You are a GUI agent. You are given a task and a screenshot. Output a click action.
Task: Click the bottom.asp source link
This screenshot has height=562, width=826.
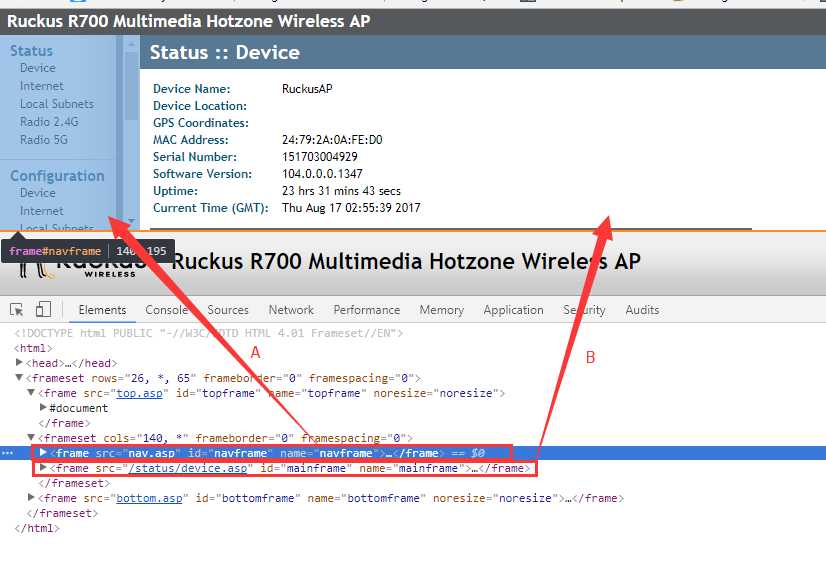[149, 498]
